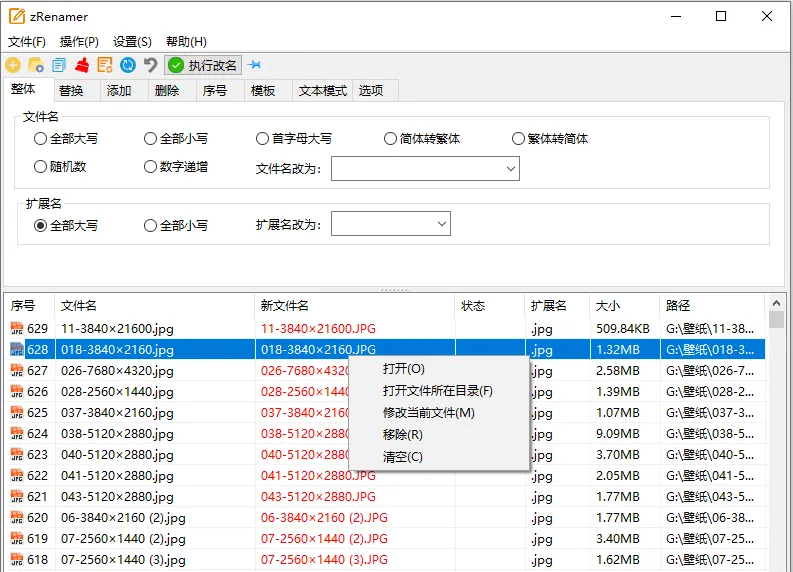Click the JPG file icon for row 620

click(x=17, y=517)
